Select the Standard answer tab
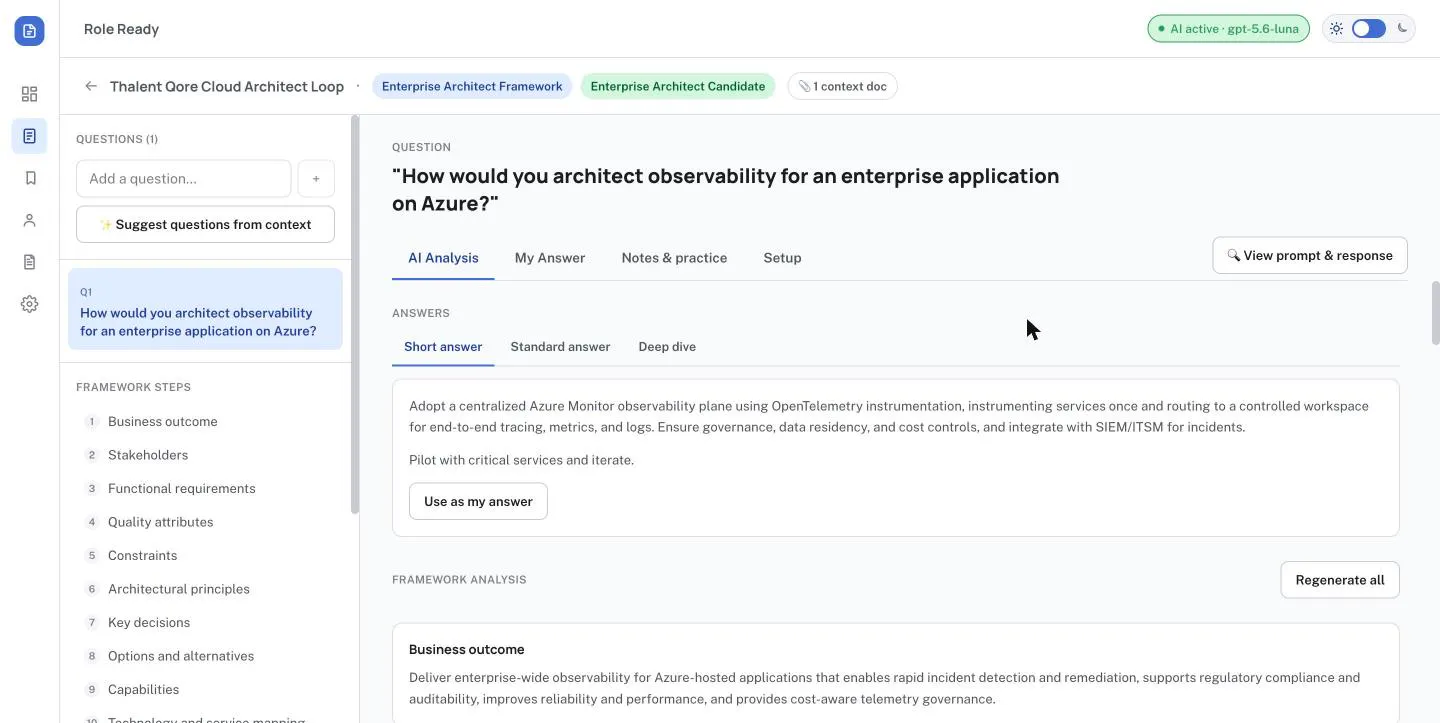 pyautogui.click(x=560, y=347)
